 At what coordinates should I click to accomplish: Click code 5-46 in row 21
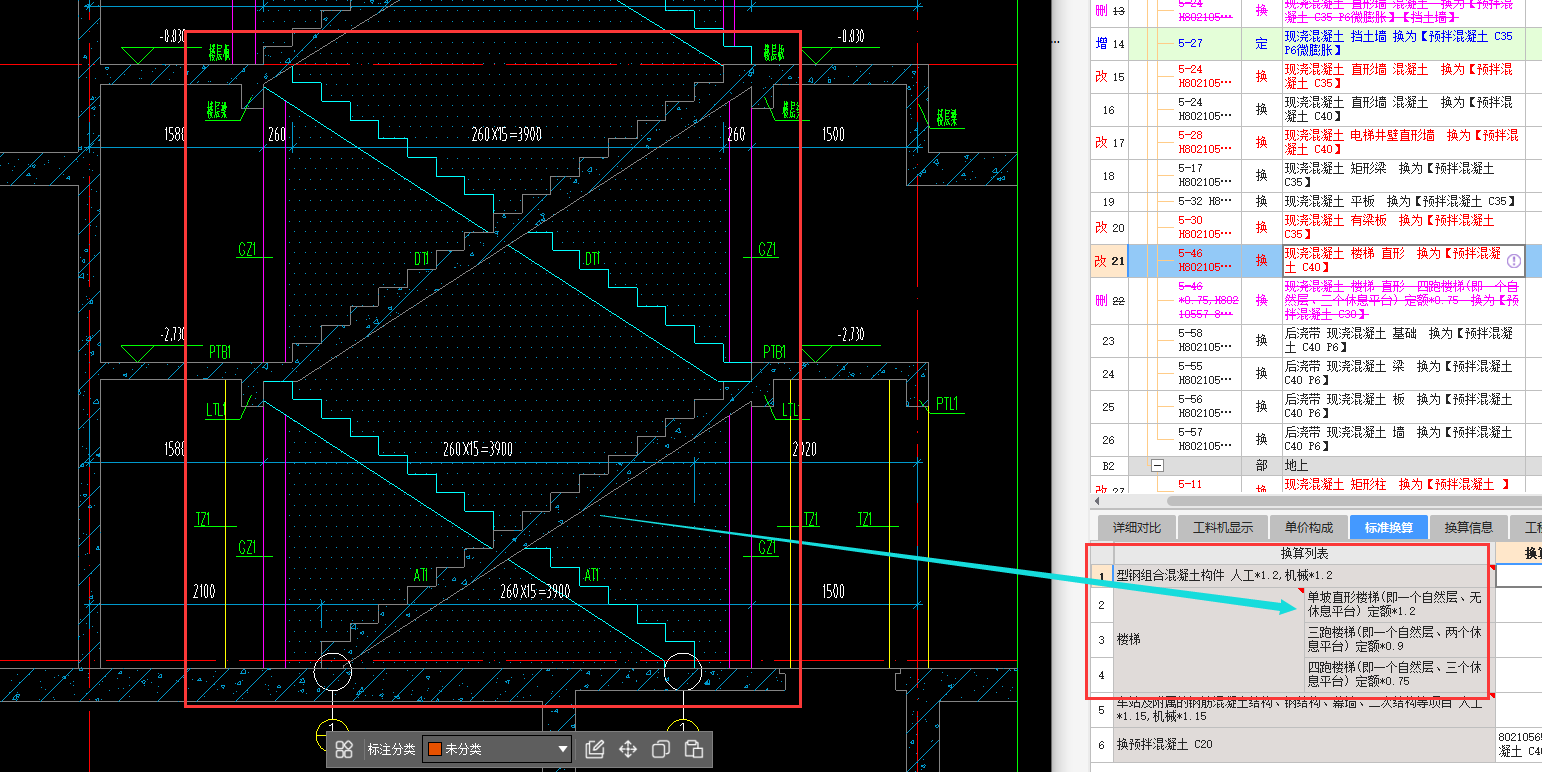click(1190, 254)
